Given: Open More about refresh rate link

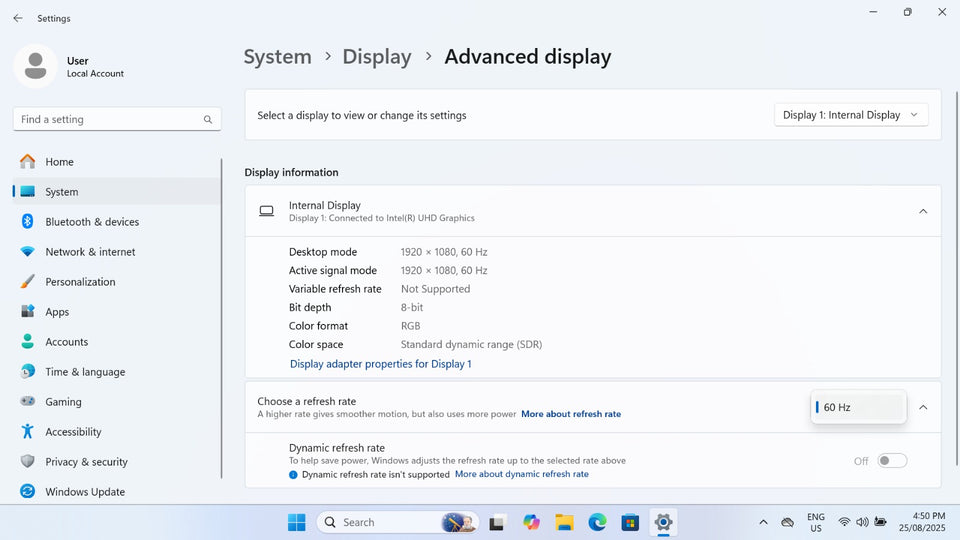Looking at the screenshot, I should point(571,414).
